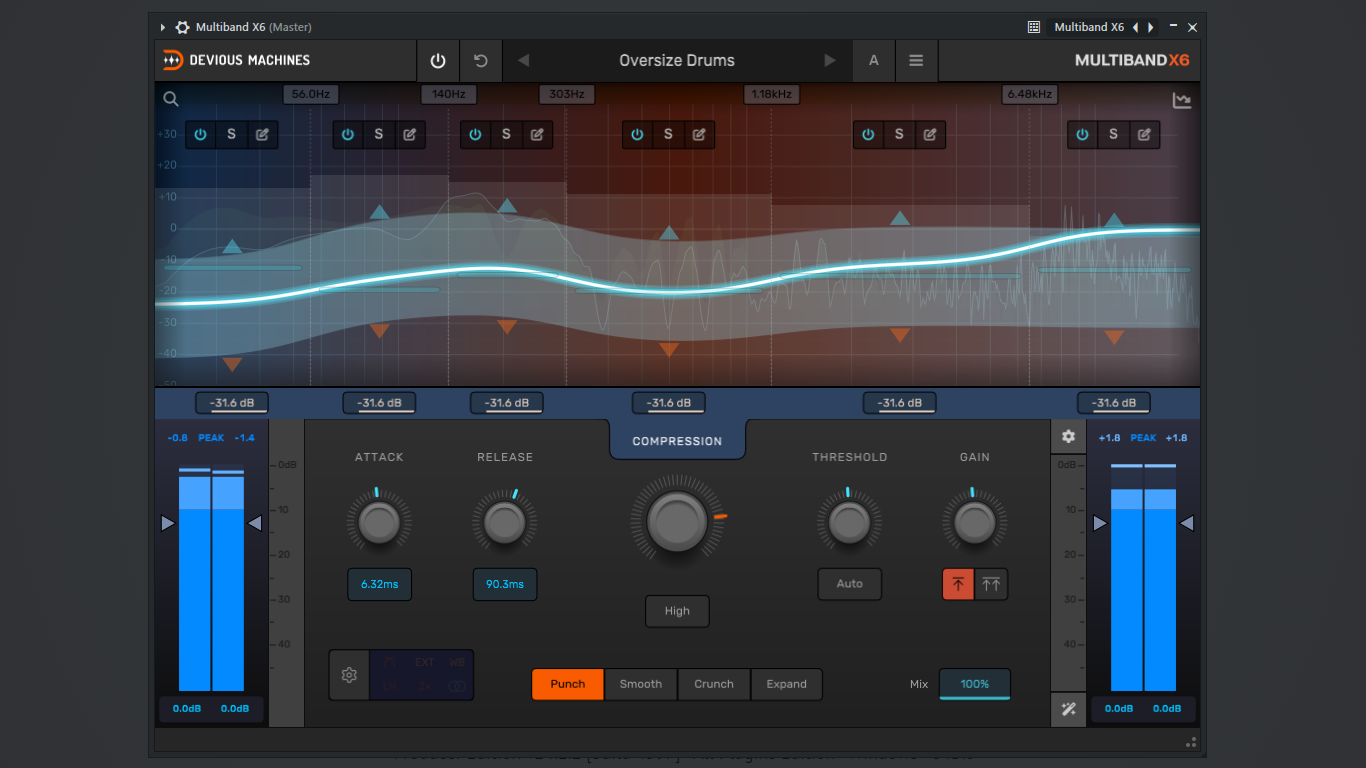Open edit for the band between 1.18kHz and 6.48kHz

(930, 135)
